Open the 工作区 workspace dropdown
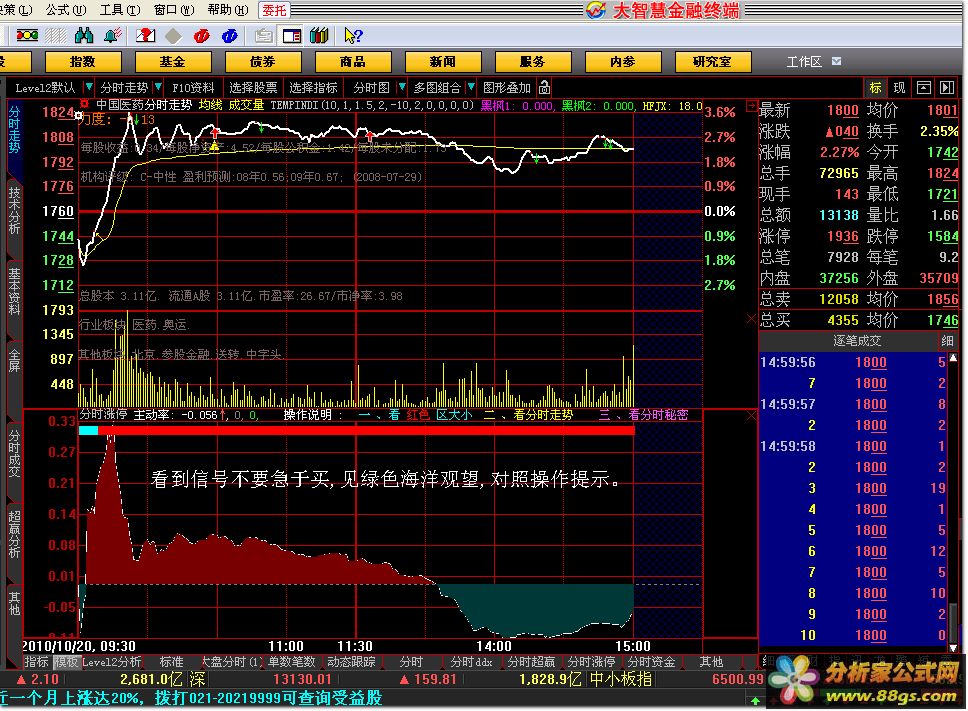Viewport: 968px width, 711px height. pos(837,61)
